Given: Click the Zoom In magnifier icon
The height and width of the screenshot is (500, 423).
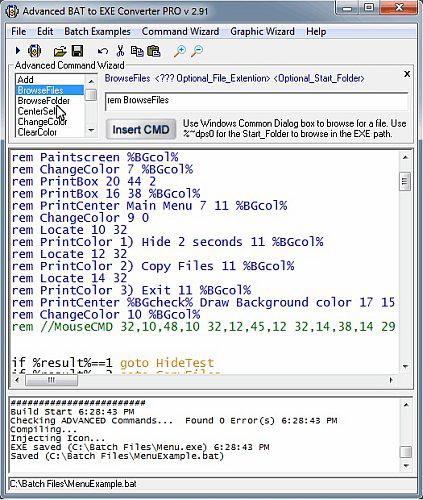Looking at the screenshot, I should click(180, 51).
